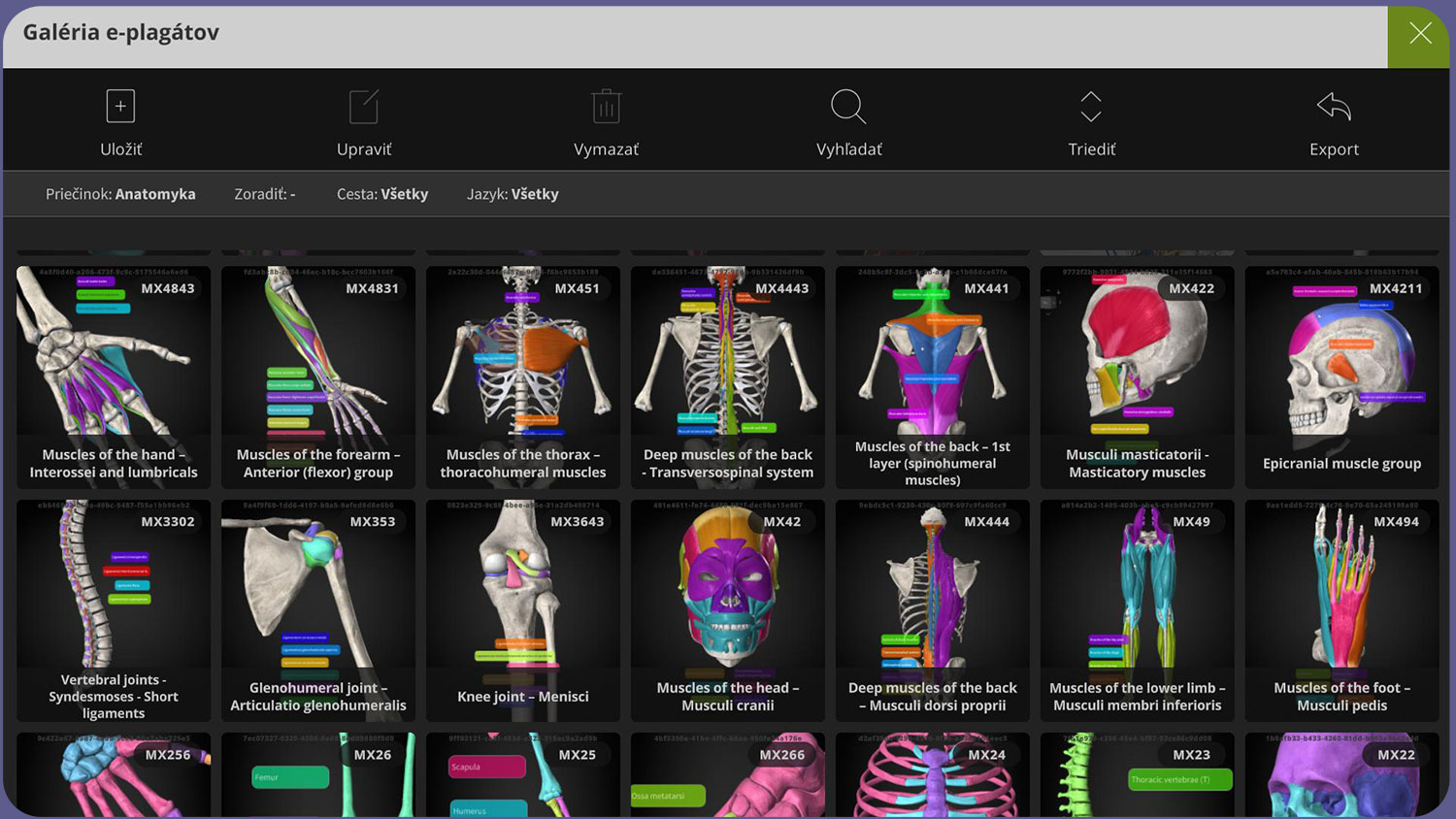This screenshot has width=1456, height=819.
Task: Open search with Vyhľadať magnifier icon
Action: (848, 107)
